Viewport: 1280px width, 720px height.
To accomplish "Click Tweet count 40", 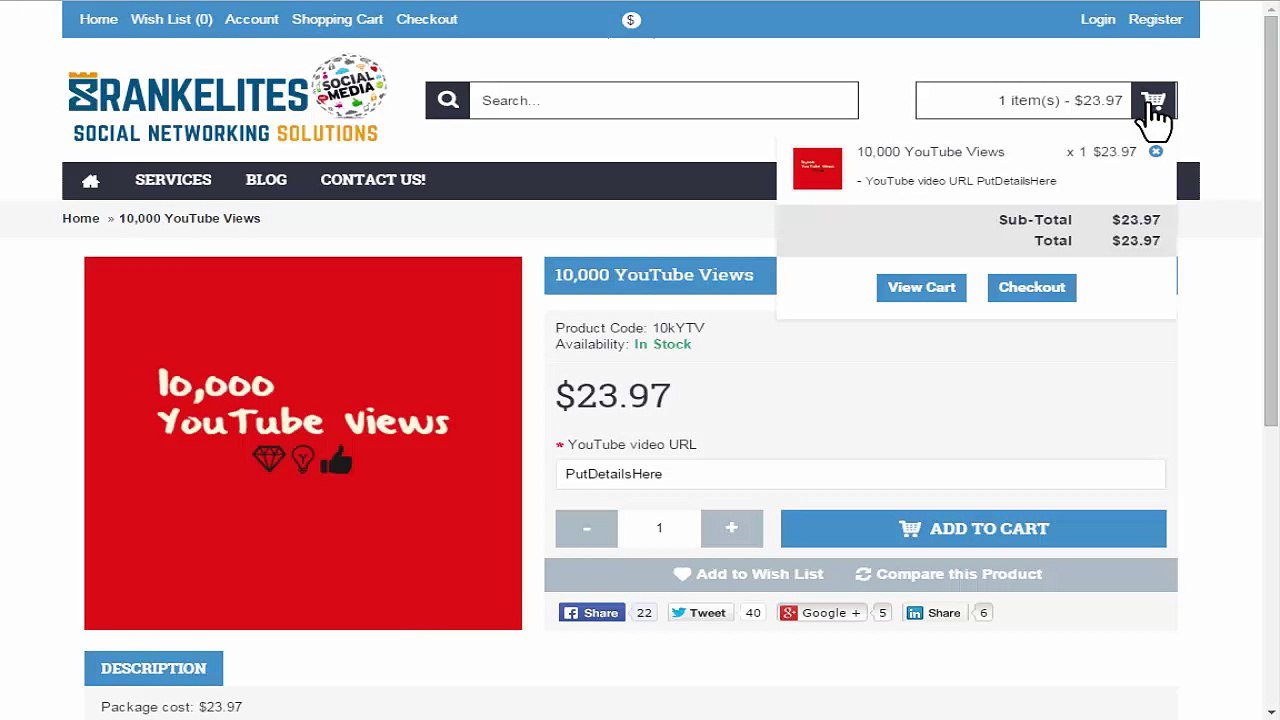I will (x=753, y=613).
